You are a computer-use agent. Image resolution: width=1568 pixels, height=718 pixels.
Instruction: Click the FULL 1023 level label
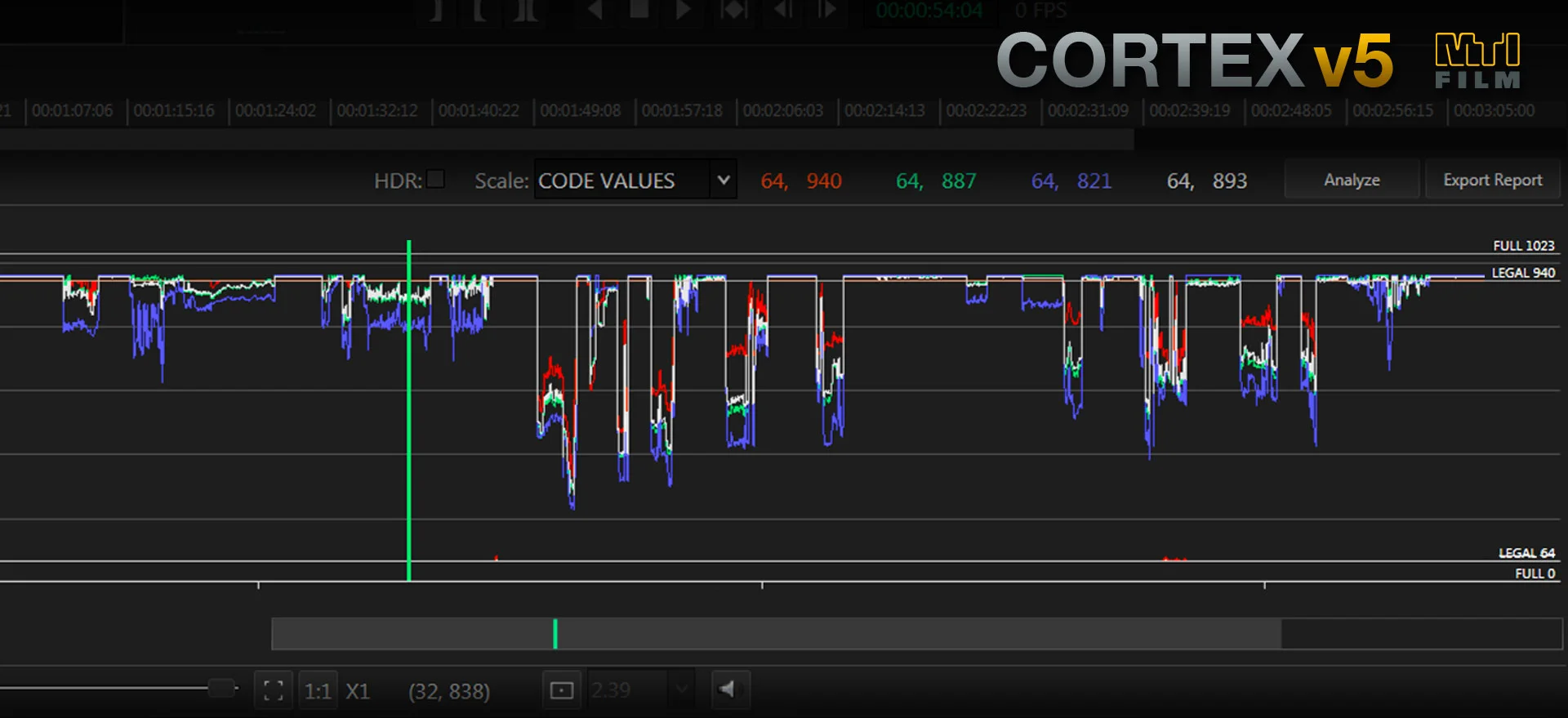click(1523, 245)
